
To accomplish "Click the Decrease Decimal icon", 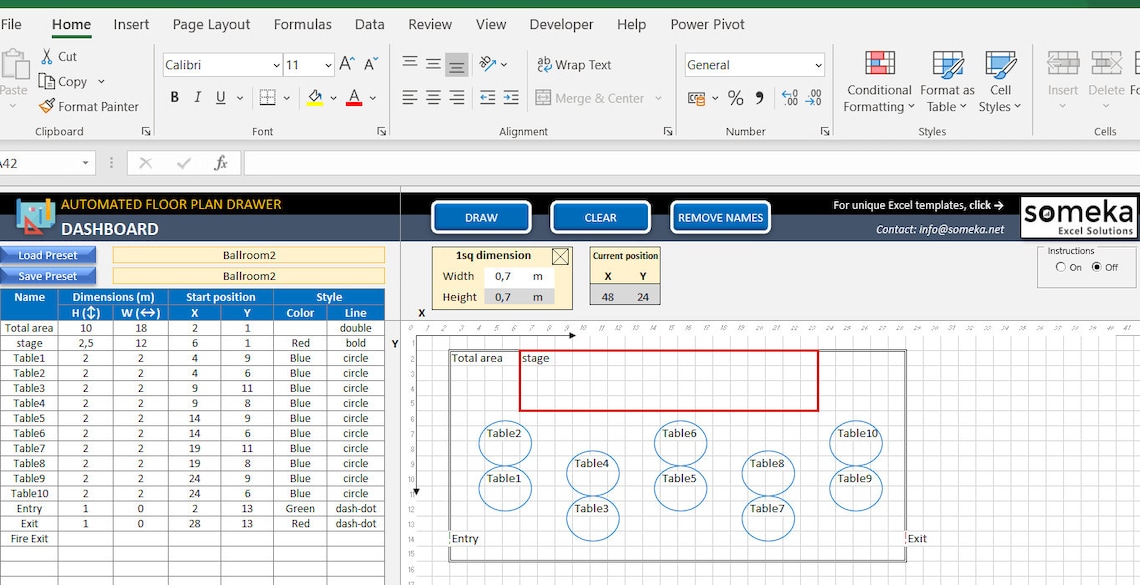I will (x=814, y=96).
